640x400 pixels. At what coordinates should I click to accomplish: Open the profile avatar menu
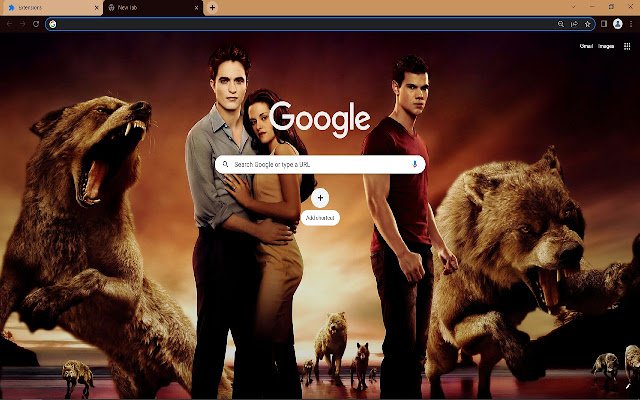point(618,24)
